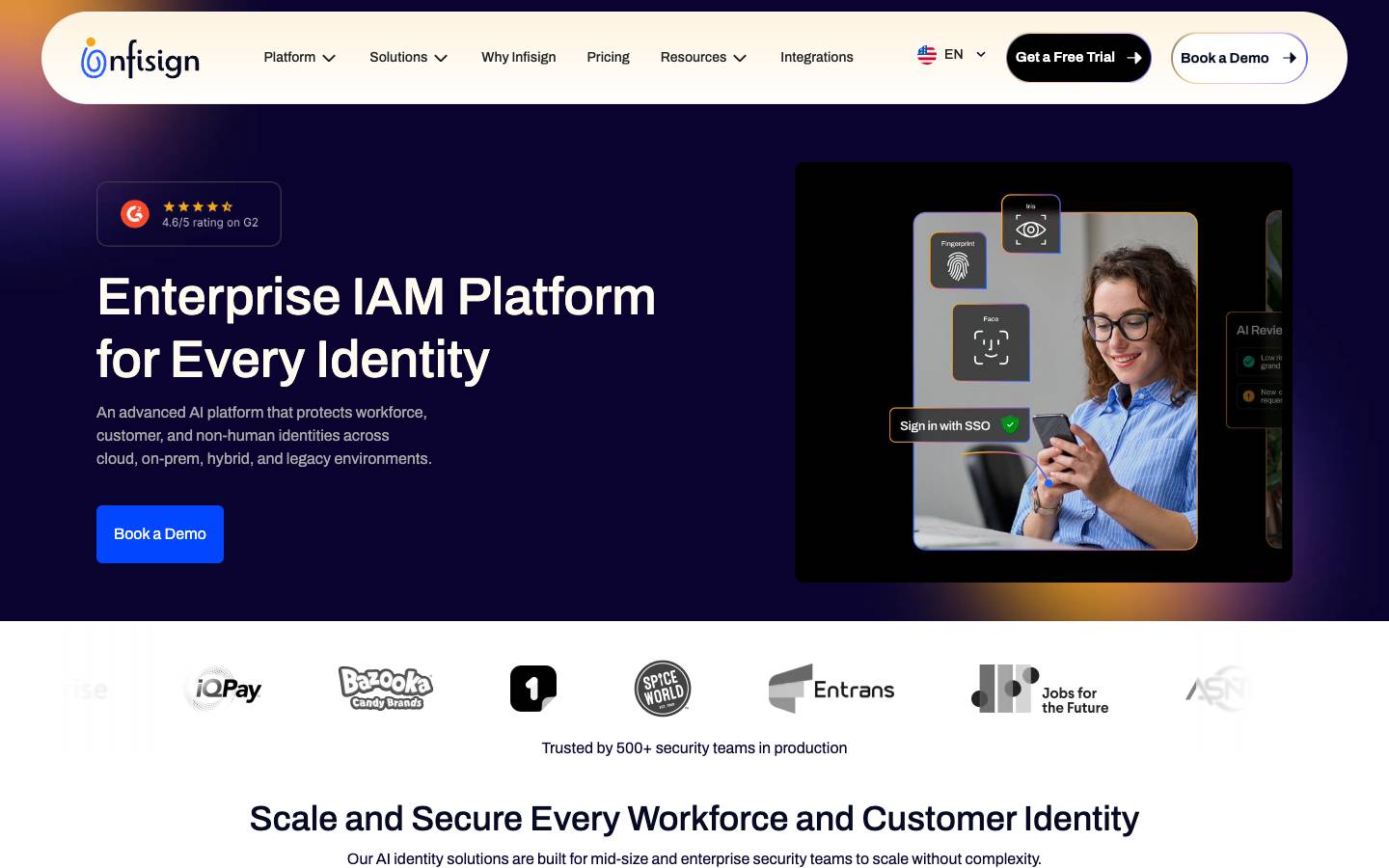Click the AI Review orange warning icon

[x=1248, y=395]
